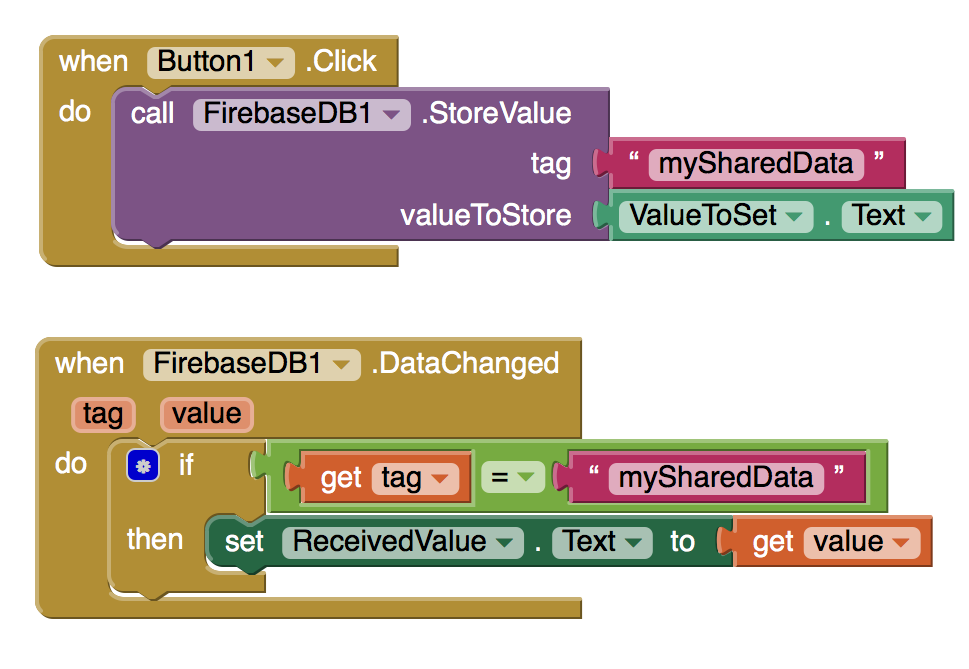Edit mySharedData text in the if comparison

click(x=716, y=479)
